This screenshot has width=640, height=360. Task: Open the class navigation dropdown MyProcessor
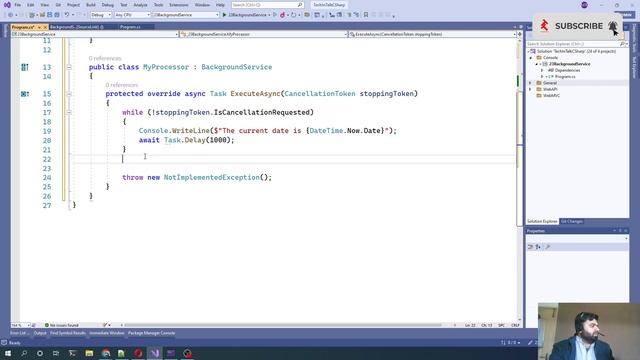pyautogui.click(x=264, y=34)
